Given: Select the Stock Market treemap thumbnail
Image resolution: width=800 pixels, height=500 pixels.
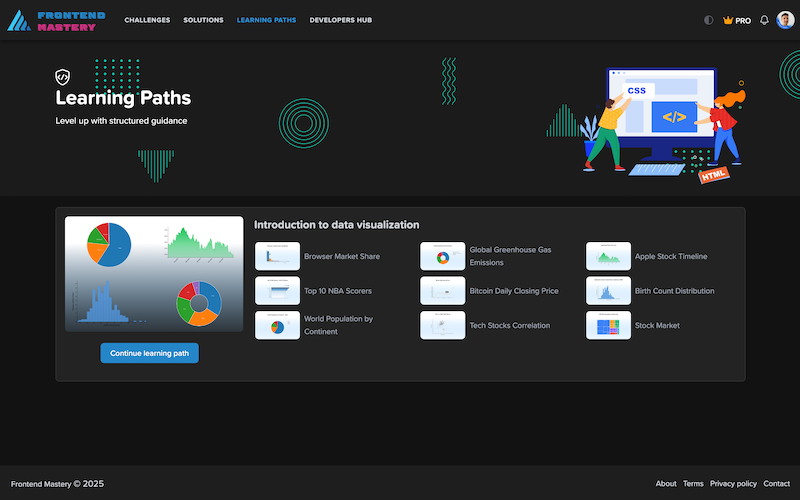Looking at the screenshot, I should click(608, 325).
